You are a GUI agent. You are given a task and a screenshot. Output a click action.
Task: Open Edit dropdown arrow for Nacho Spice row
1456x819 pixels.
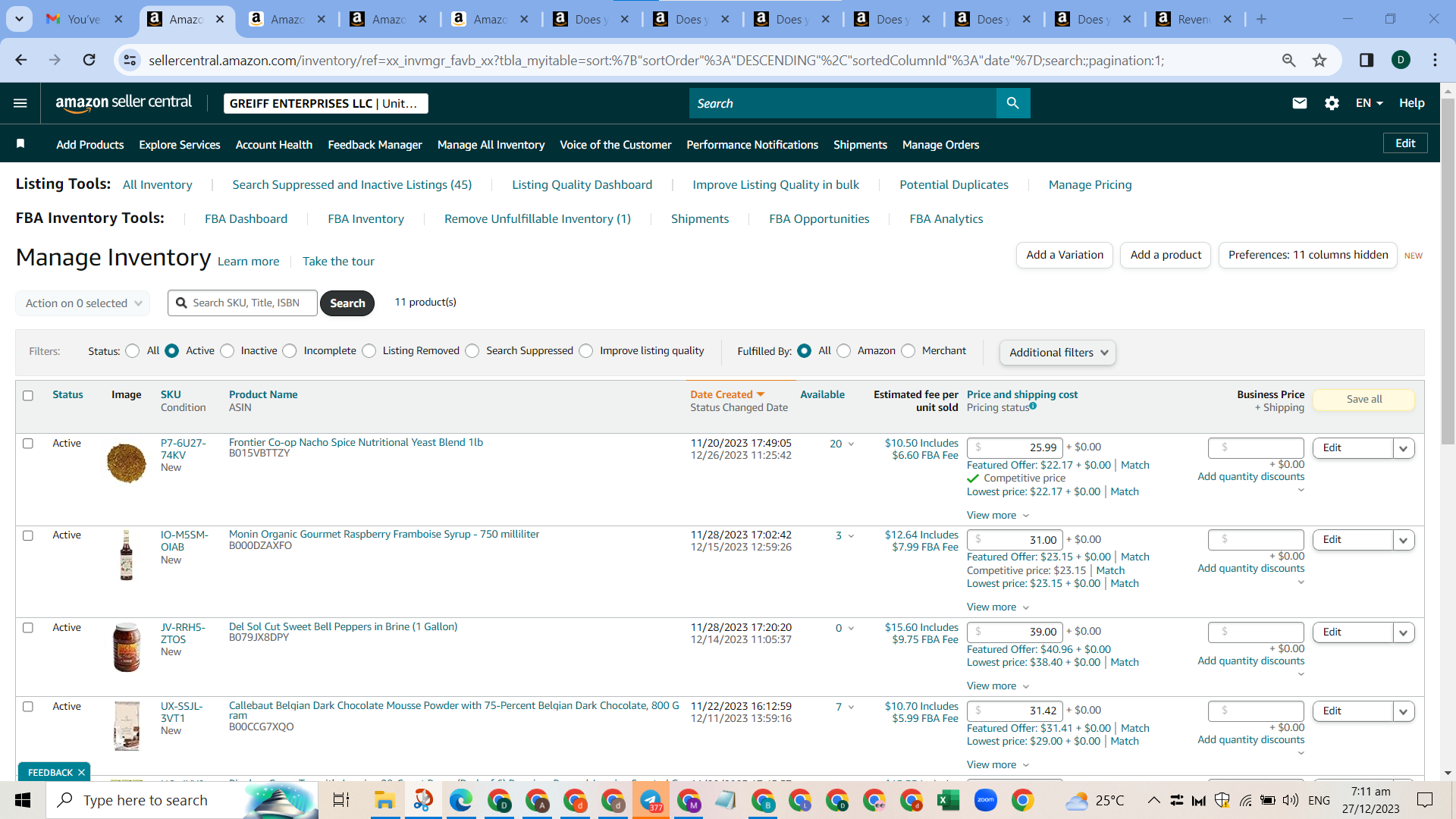pyautogui.click(x=1403, y=448)
